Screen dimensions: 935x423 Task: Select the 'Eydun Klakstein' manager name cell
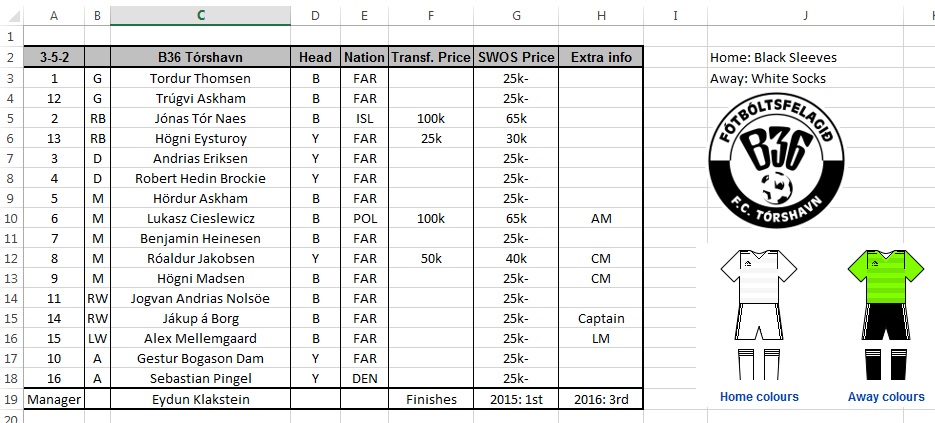point(201,399)
